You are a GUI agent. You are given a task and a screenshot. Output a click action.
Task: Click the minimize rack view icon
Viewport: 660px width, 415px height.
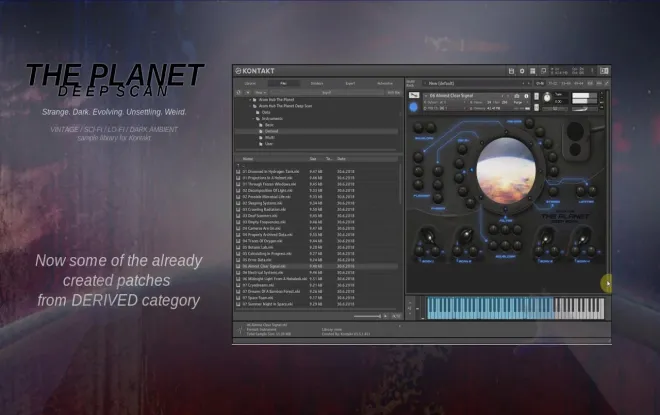pos(544,71)
